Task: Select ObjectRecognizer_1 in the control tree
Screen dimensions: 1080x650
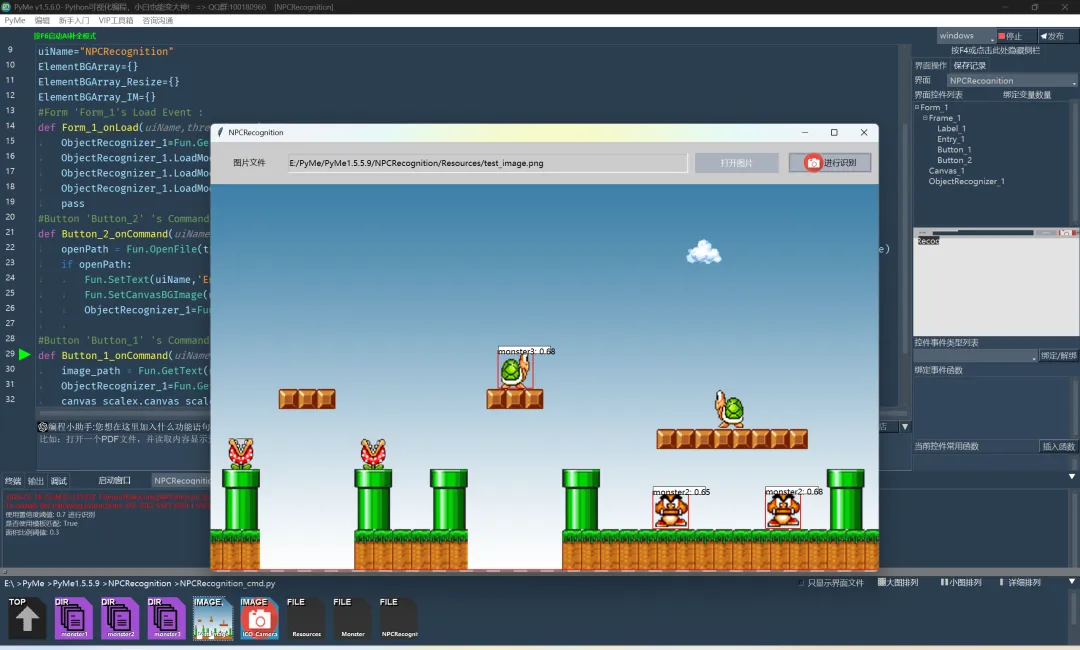Action: (966, 181)
